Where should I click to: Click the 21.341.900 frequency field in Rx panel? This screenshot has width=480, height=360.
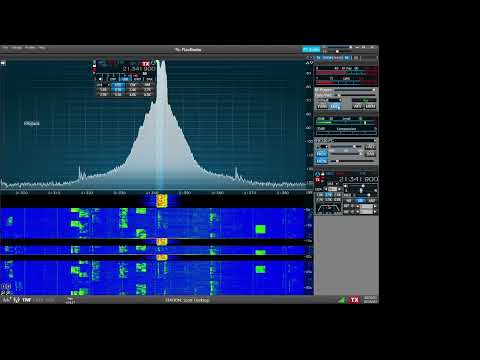[x=358, y=179]
